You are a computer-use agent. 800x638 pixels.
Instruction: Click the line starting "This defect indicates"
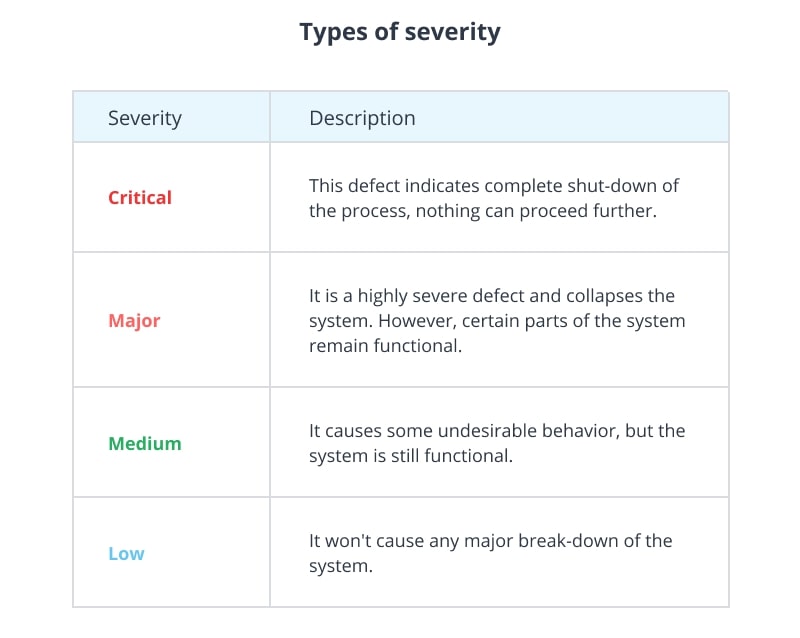(x=494, y=186)
